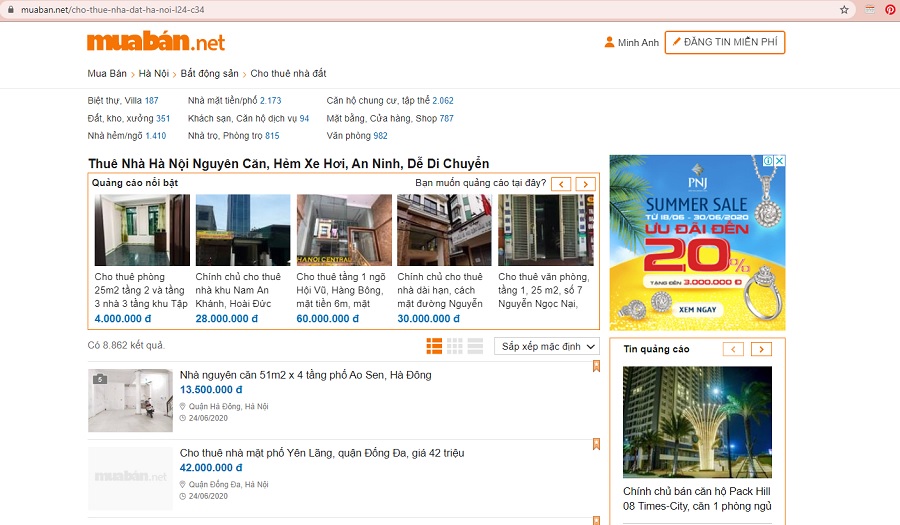Open Căn hộ chung cư, tập thể category
The width and height of the screenshot is (900, 525).
click(390, 100)
